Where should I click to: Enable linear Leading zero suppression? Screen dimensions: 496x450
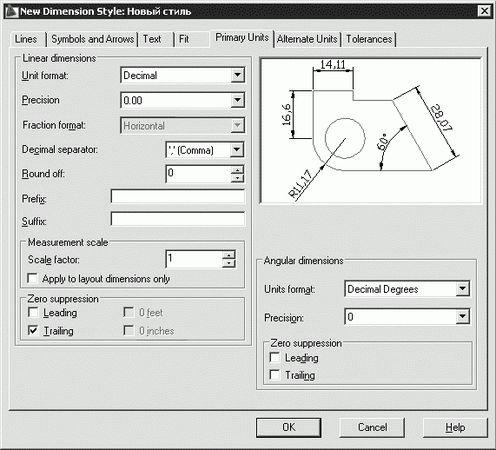click(33, 312)
